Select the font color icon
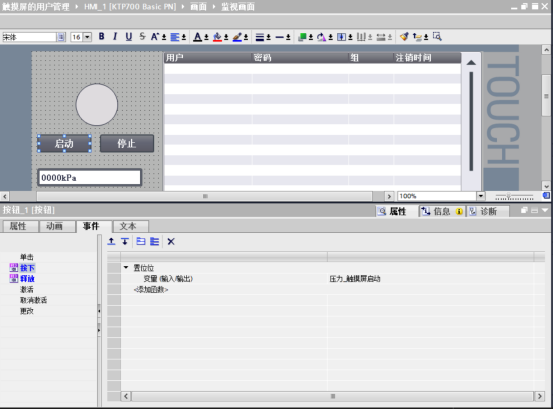The height and width of the screenshot is (409, 554). [x=198, y=37]
